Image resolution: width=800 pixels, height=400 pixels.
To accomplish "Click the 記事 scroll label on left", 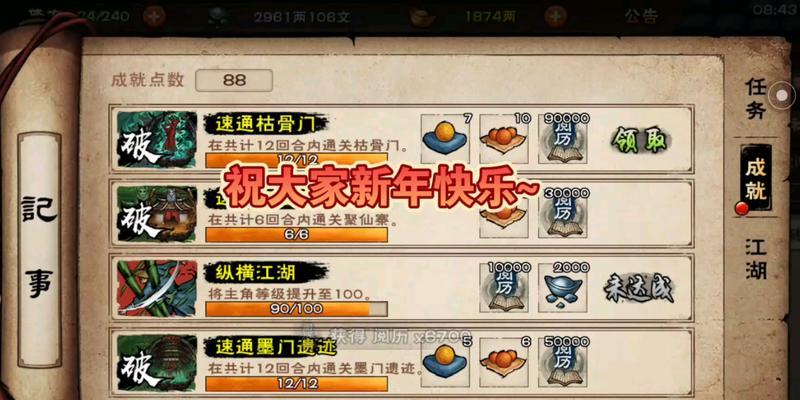I will pyautogui.click(x=39, y=249).
